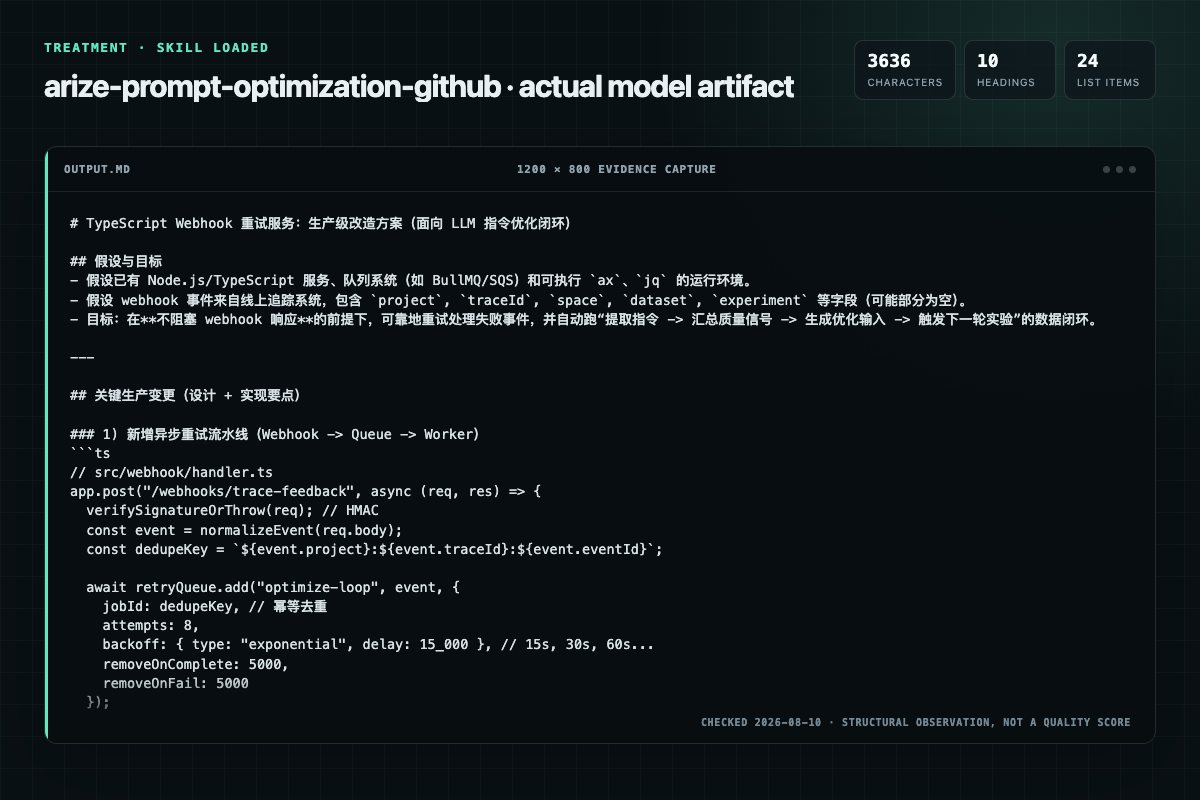1200x800 pixels.
Task: Click the "# TypeScript Webhook" heading line
Action: 321,223
